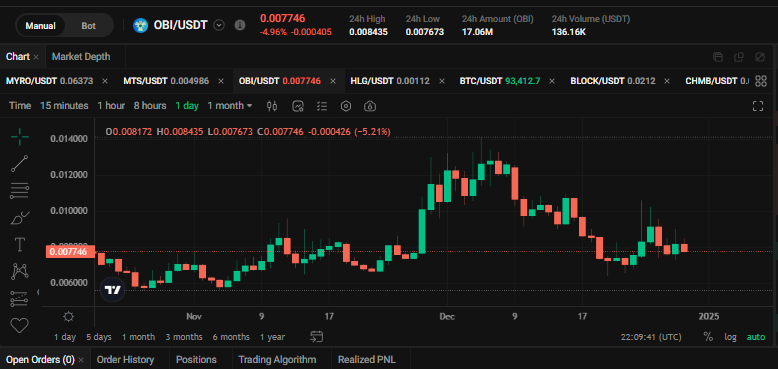This screenshot has width=778, height=369.
Task: Toggle auto scale on price axis
Action: click(756, 337)
